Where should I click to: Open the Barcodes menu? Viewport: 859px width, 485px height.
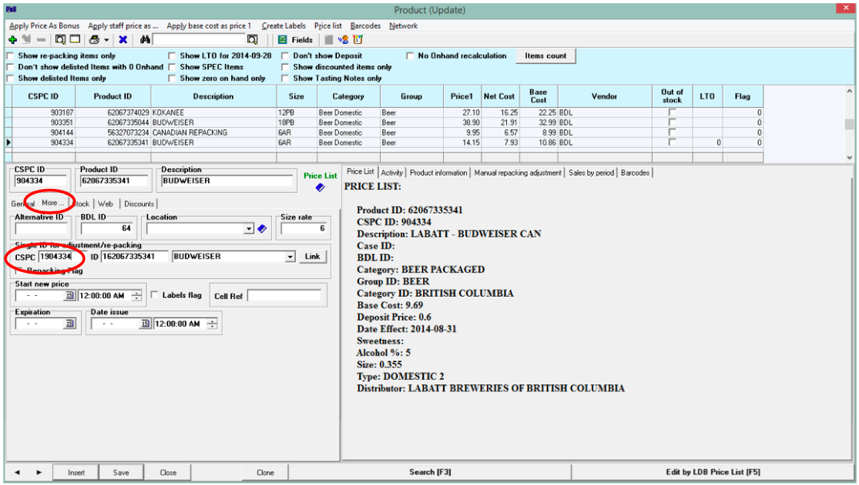coord(365,26)
